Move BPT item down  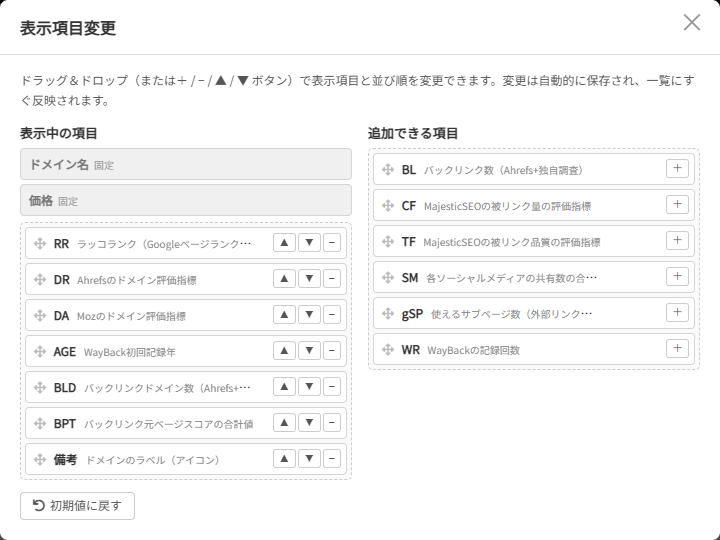click(x=309, y=422)
